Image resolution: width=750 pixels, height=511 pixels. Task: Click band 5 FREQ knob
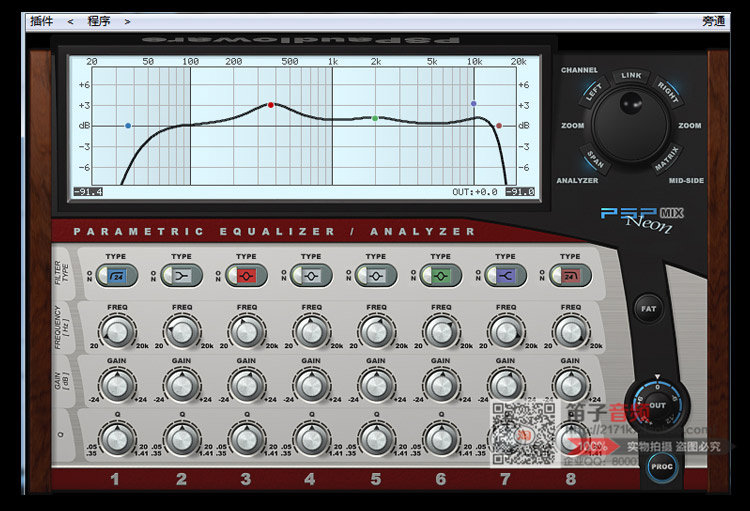coord(376,332)
